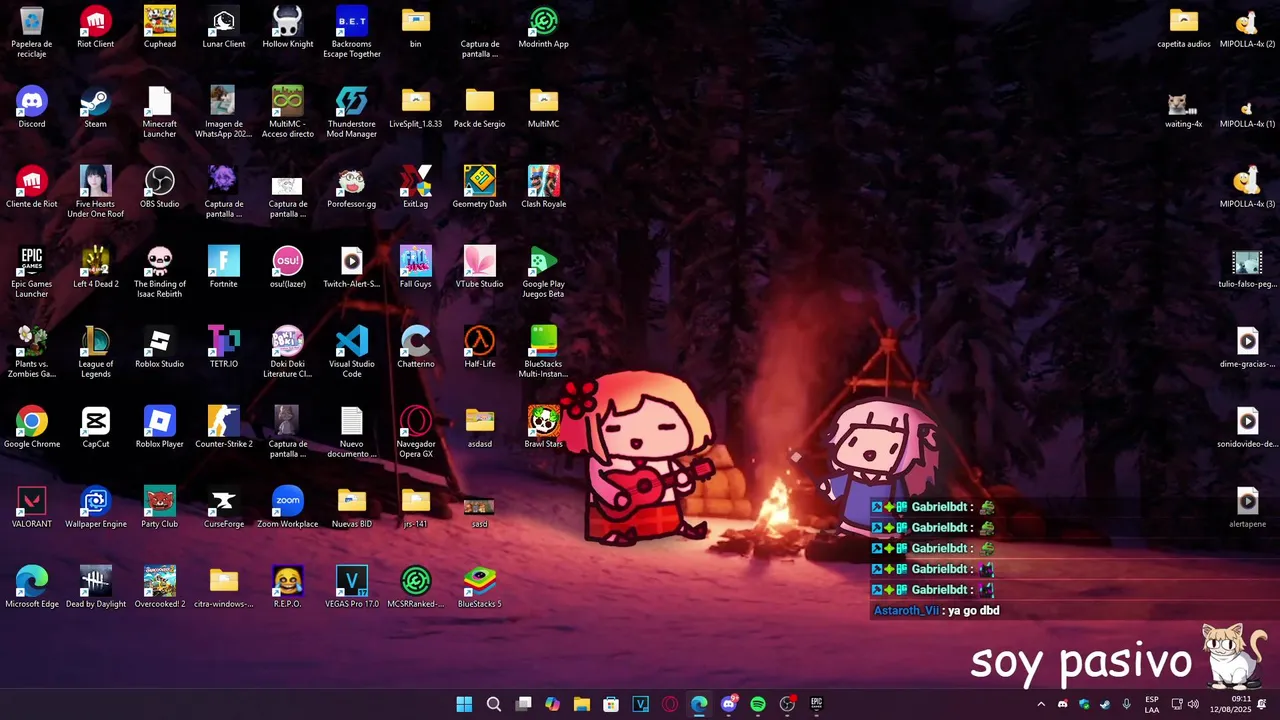Select the ExitLag desktop icon

(416, 187)
